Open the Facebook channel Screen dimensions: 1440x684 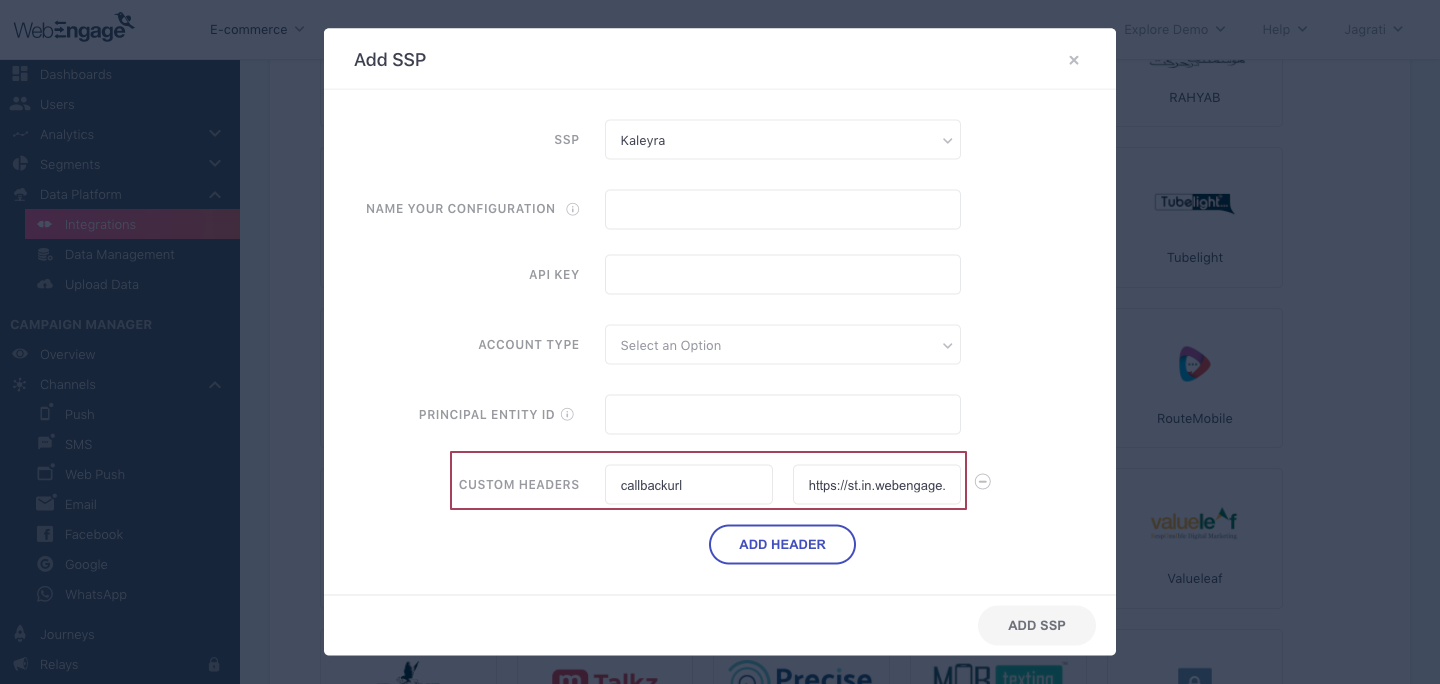(94, 534)
